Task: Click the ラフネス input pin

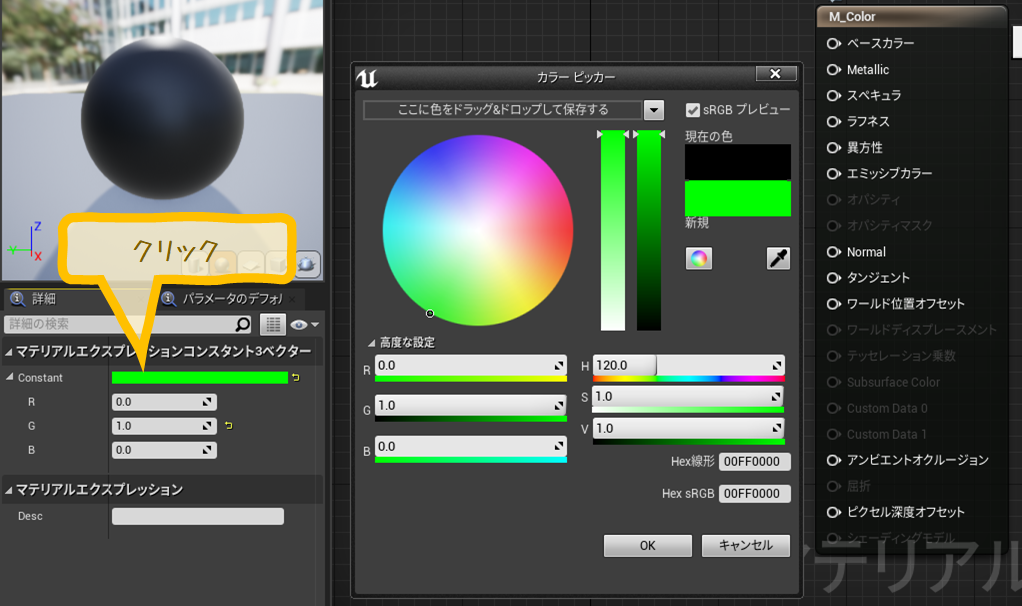Action: [x=834, y=122]
